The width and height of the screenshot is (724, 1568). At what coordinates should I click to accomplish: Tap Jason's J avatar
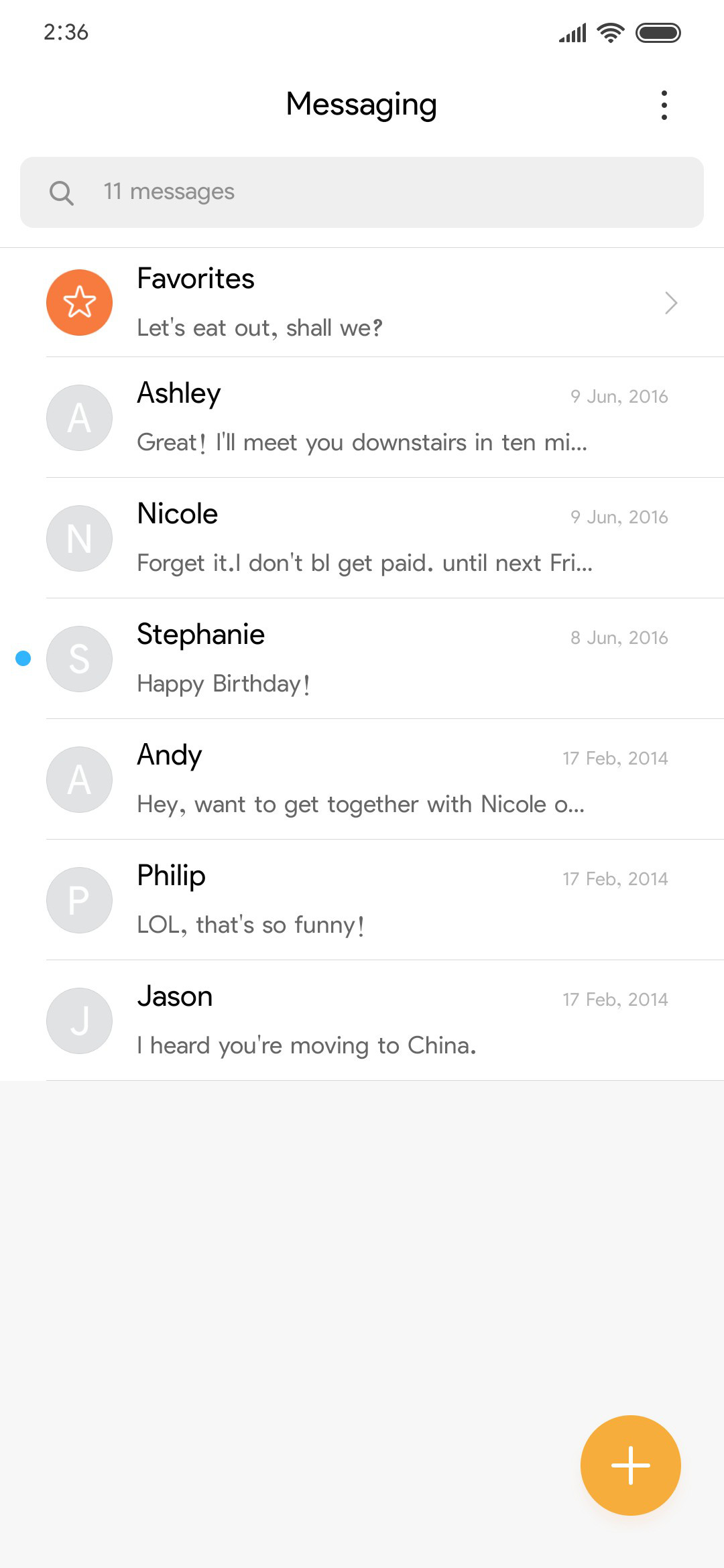pos(79,1021)
